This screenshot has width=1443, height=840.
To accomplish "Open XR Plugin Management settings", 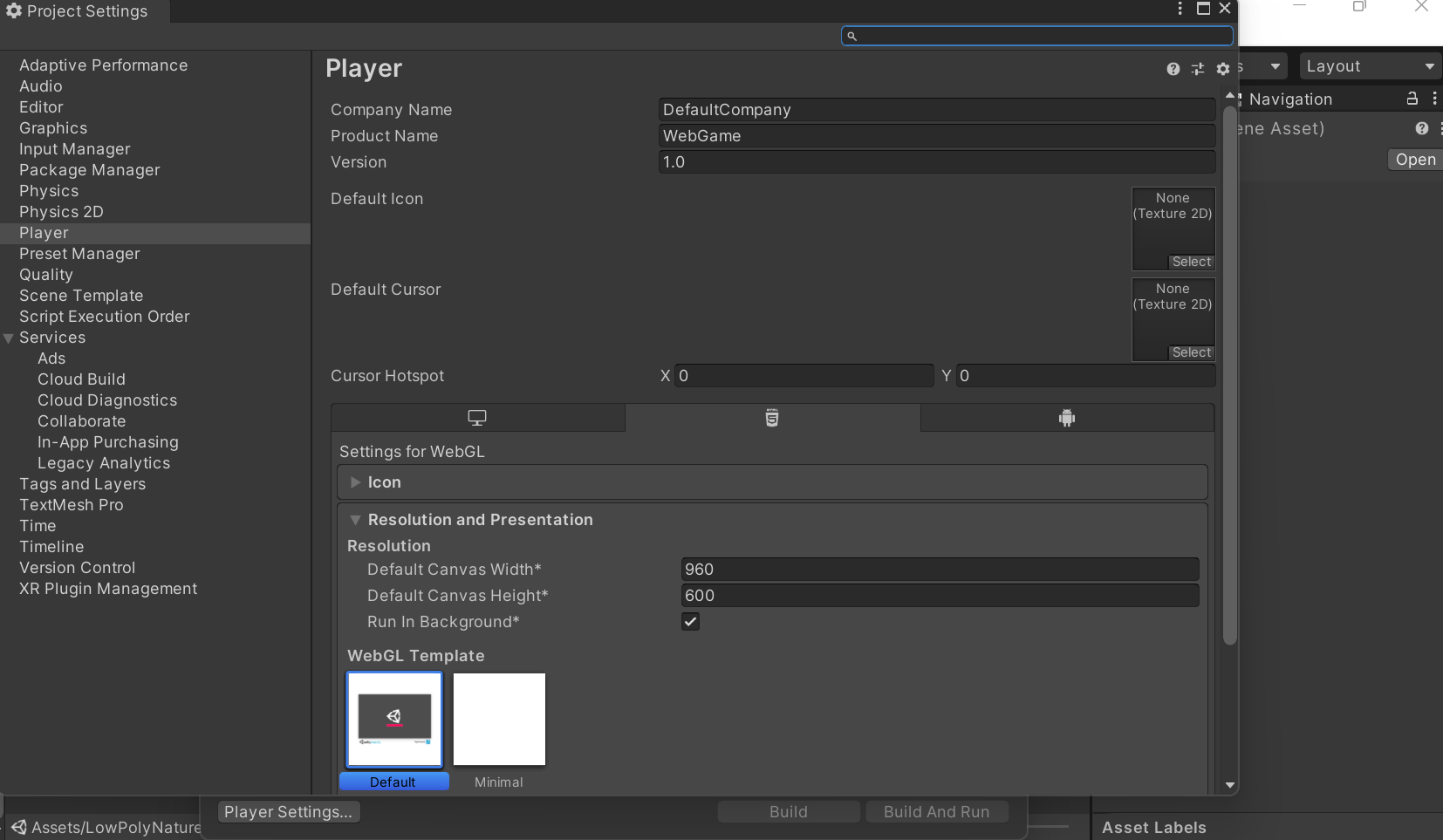I will click(108, 589).
